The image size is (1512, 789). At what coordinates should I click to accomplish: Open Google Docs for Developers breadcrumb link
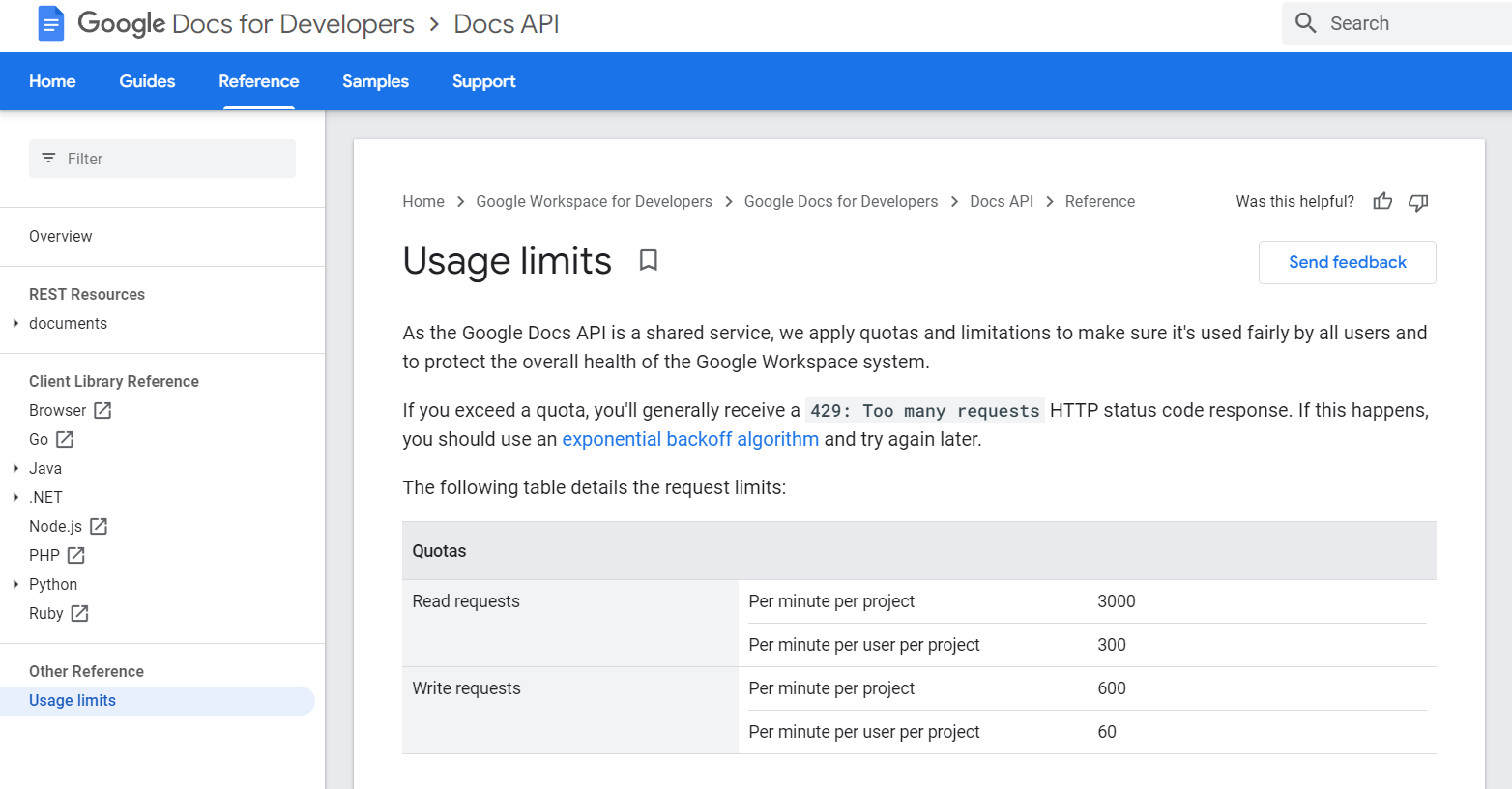click(x=841, y=201)
